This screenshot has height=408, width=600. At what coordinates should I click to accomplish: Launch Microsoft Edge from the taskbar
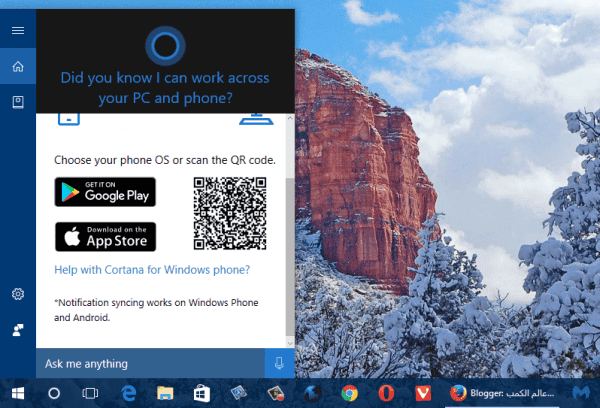tap(129, 393)
